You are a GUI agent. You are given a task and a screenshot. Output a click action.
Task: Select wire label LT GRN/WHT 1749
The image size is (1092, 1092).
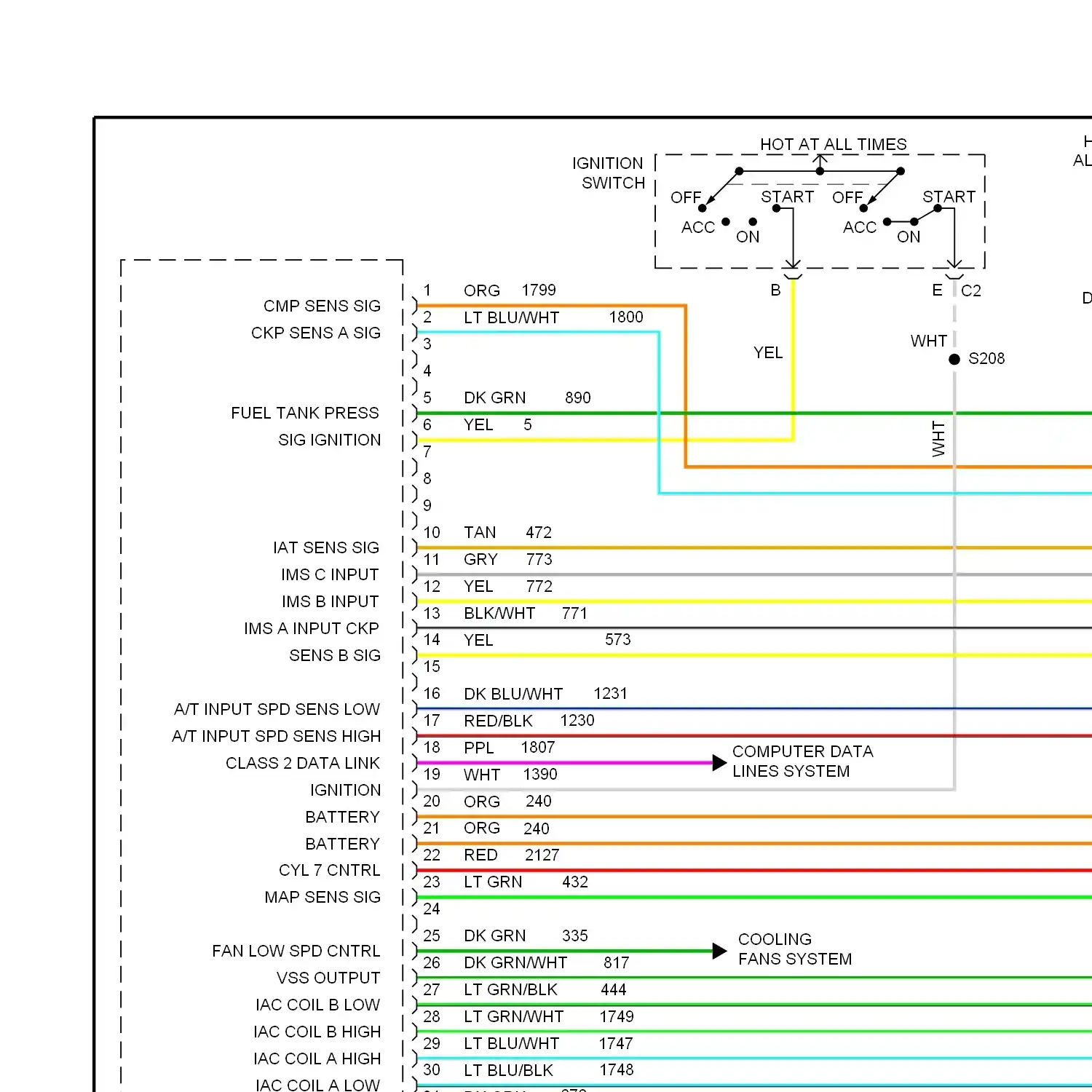[x=549, y=1016]
